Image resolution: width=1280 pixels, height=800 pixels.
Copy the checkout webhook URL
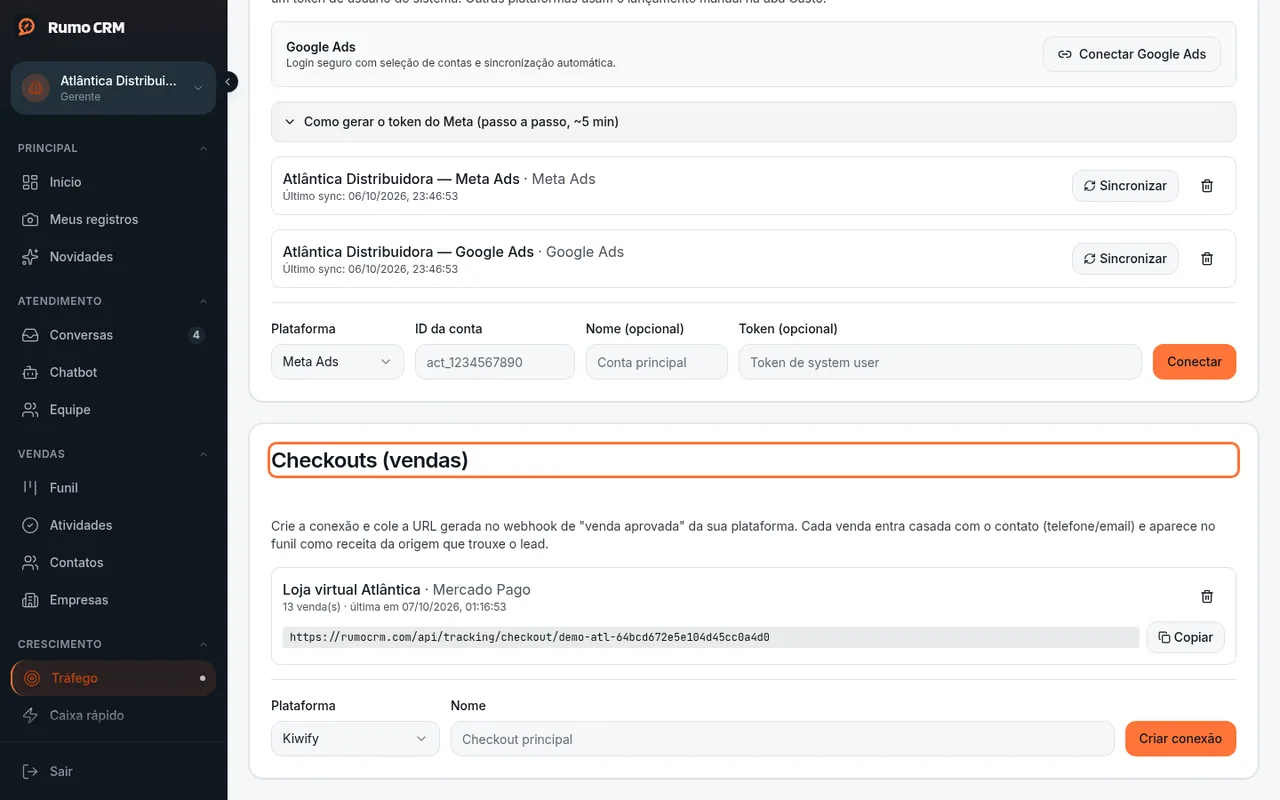click(1185, 637)
